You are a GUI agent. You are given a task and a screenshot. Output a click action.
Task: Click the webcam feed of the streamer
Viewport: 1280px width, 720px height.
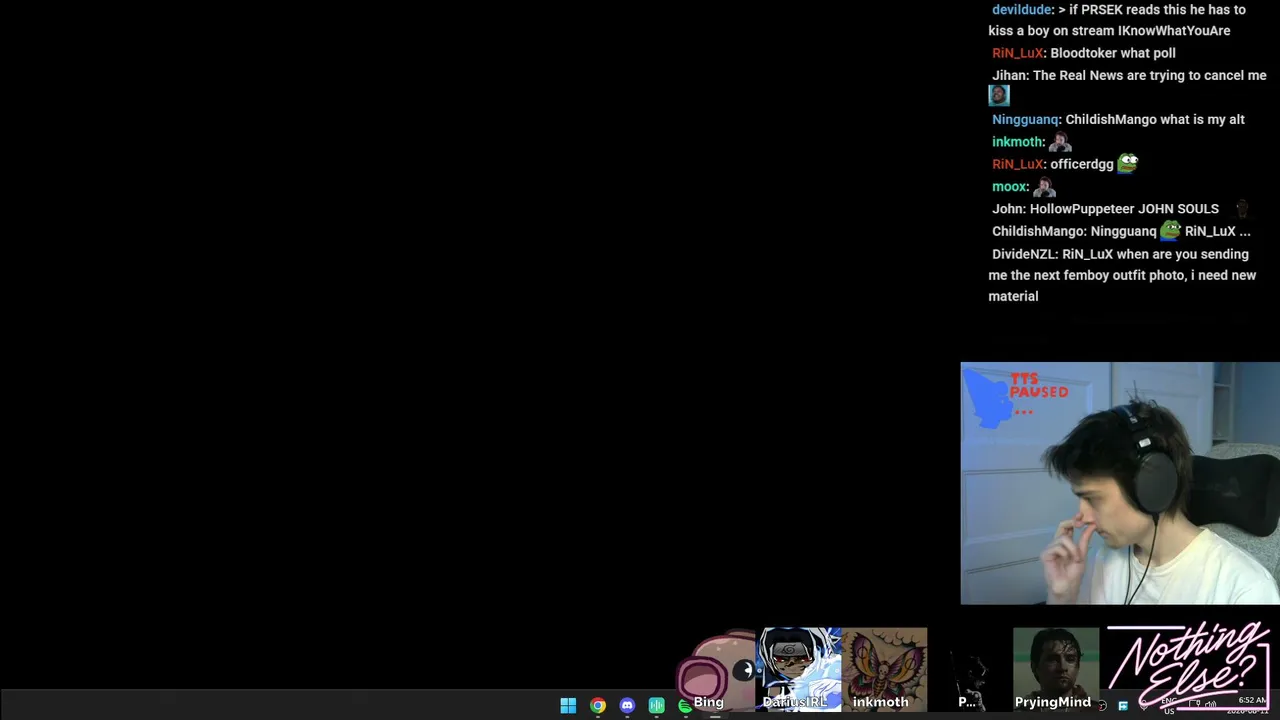point(1120,484)
